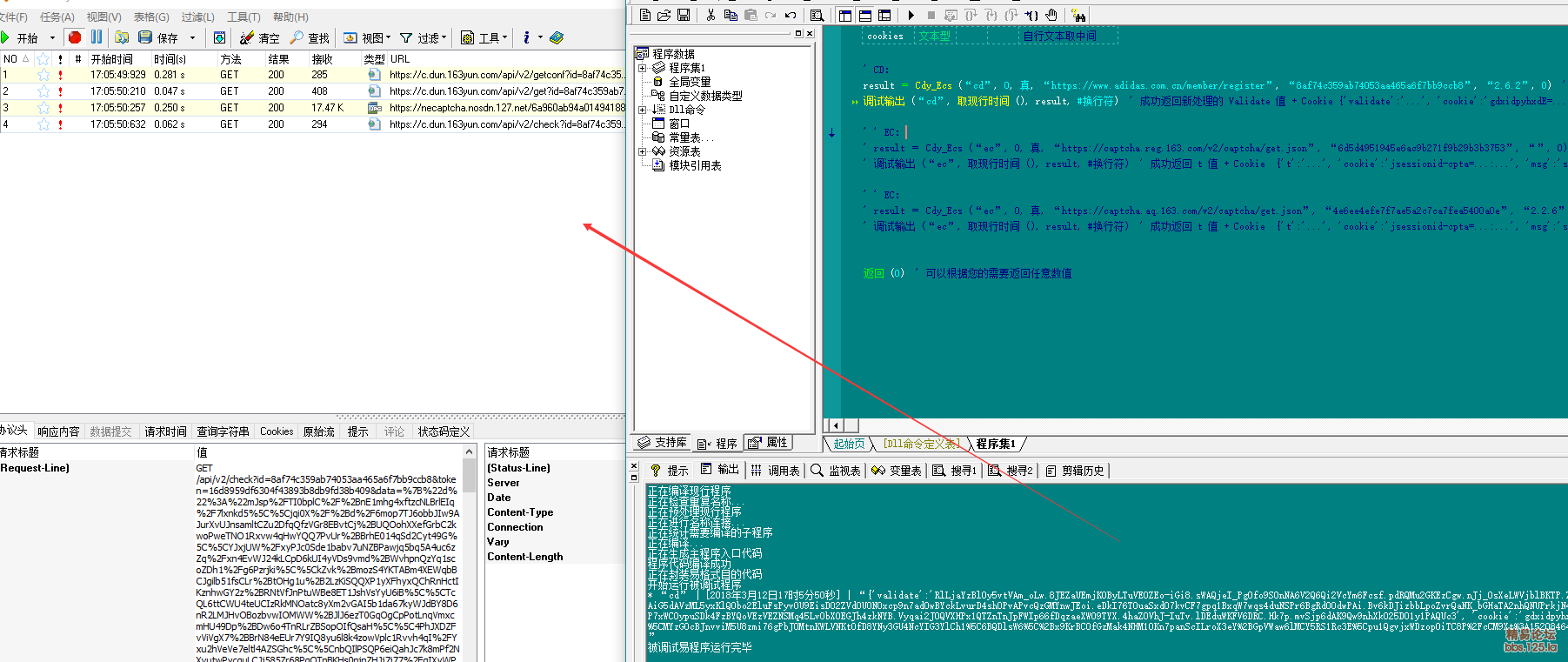The image size is (1568, 662).
Task: Open the 工具 tools dropdown in toolbar
Action: [x=484, y=37]
